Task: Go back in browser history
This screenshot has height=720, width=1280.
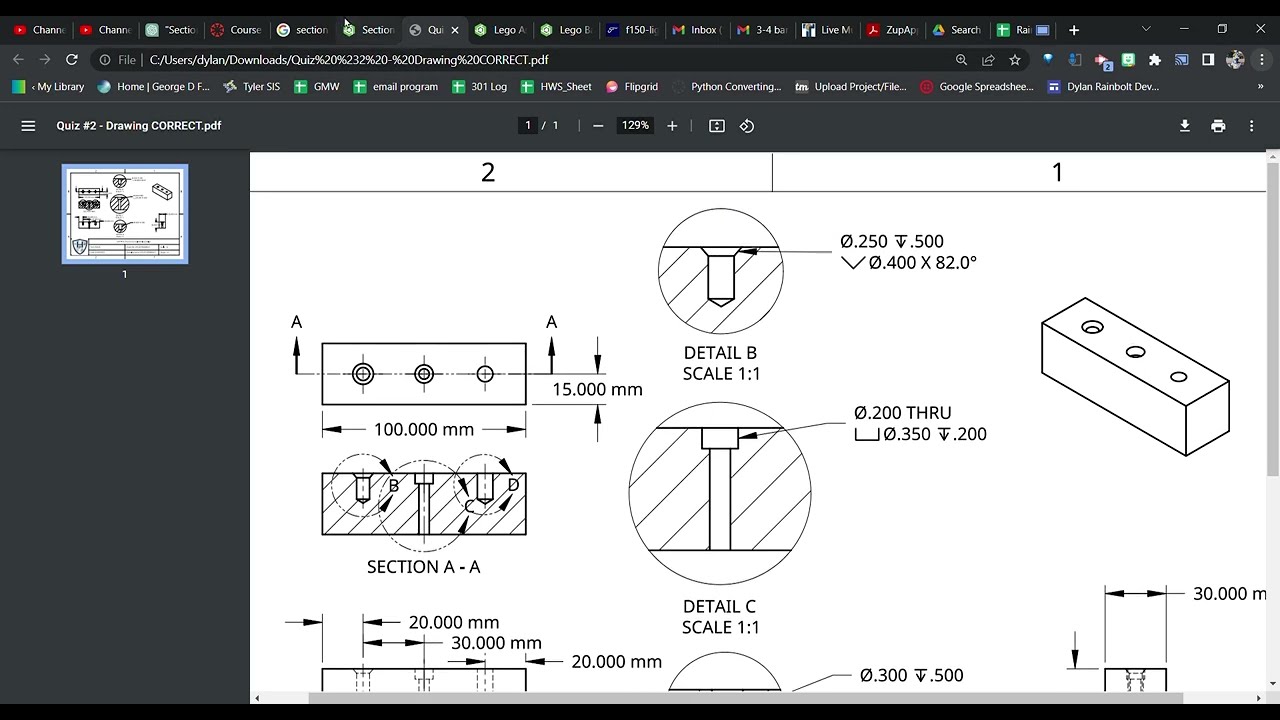Action: (18, 60)
